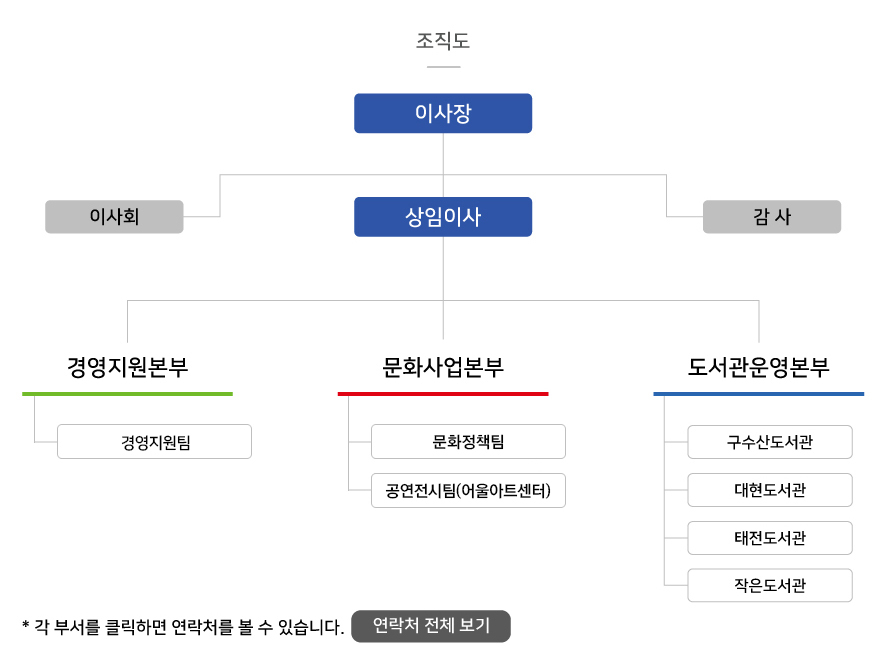
Task: Select the 태전도서관 box
Action: (x=770, y=538)
